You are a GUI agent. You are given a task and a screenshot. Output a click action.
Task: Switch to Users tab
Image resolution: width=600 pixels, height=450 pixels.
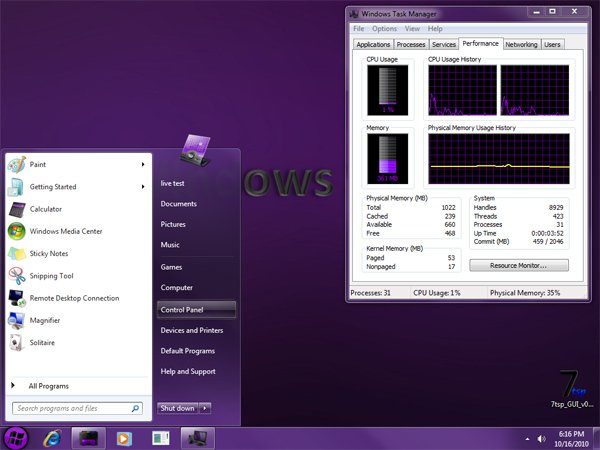click(x=552, y=44)
